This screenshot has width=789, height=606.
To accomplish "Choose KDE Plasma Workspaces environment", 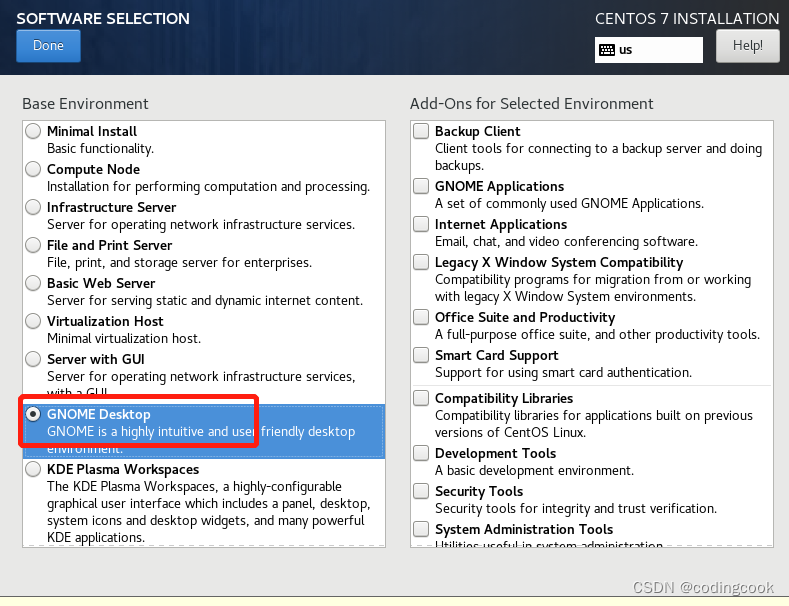I will tap(33, 469).
